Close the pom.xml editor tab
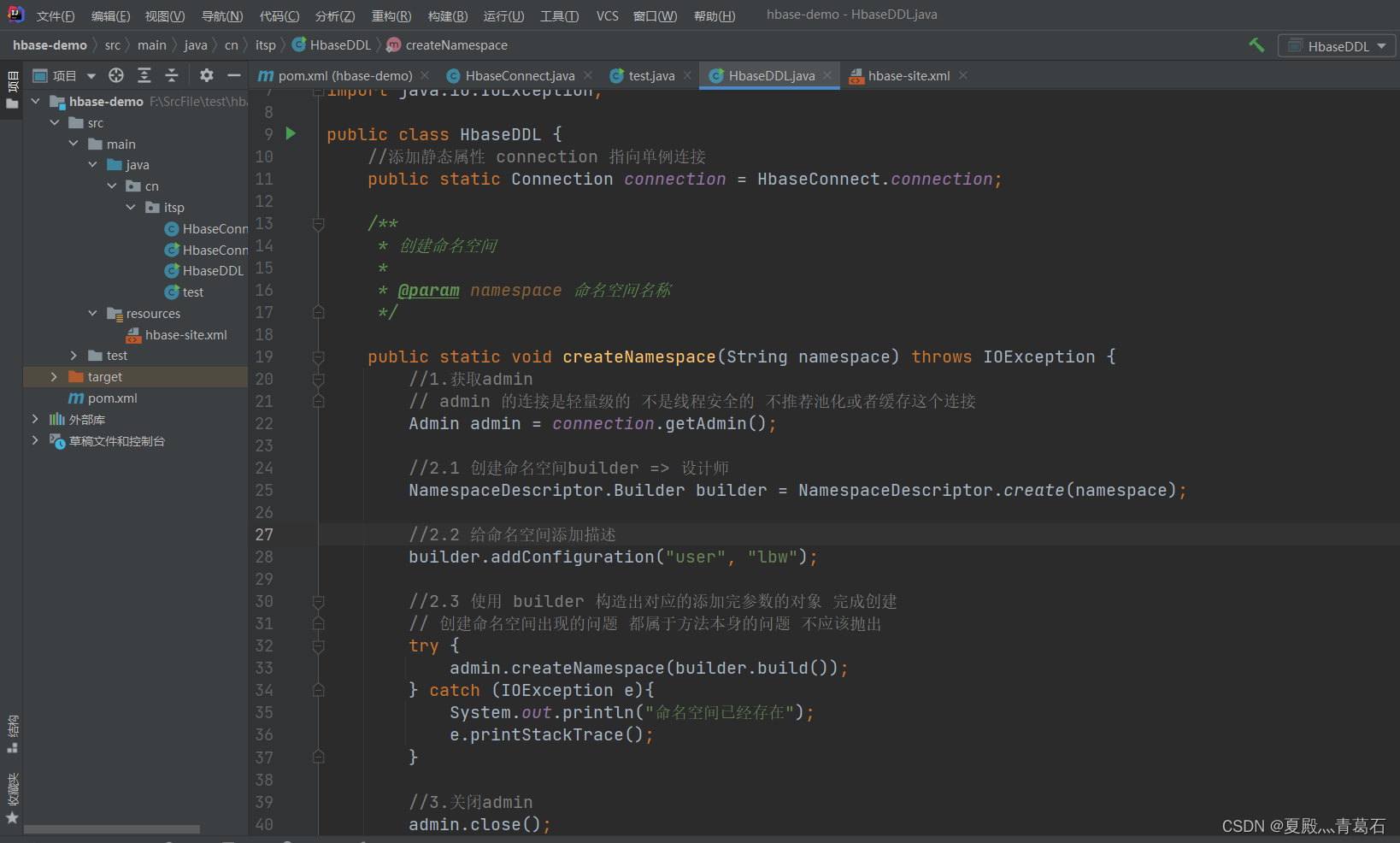1400x843 pixels. coord(425,75)
